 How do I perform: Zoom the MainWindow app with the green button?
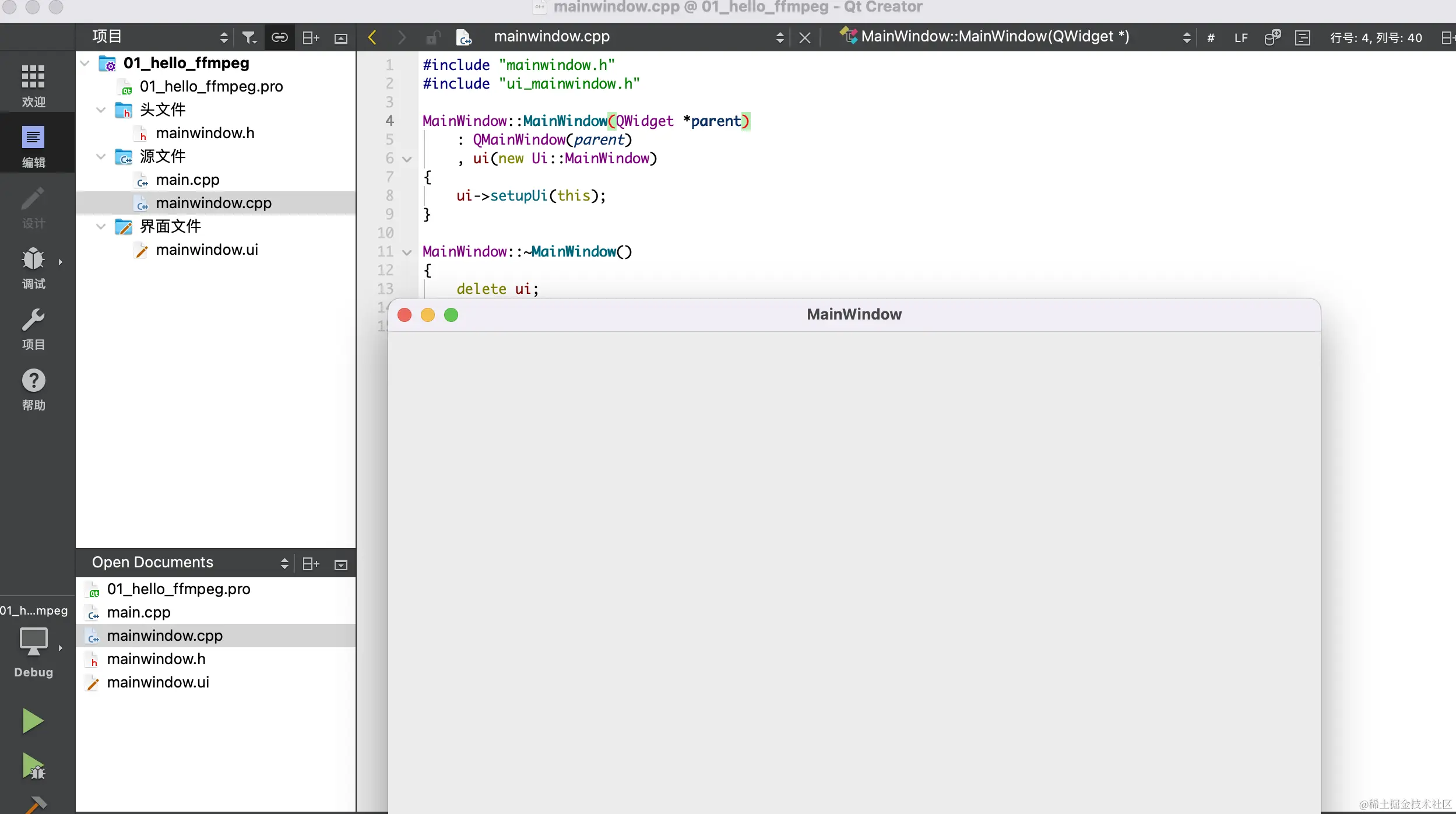451,315
